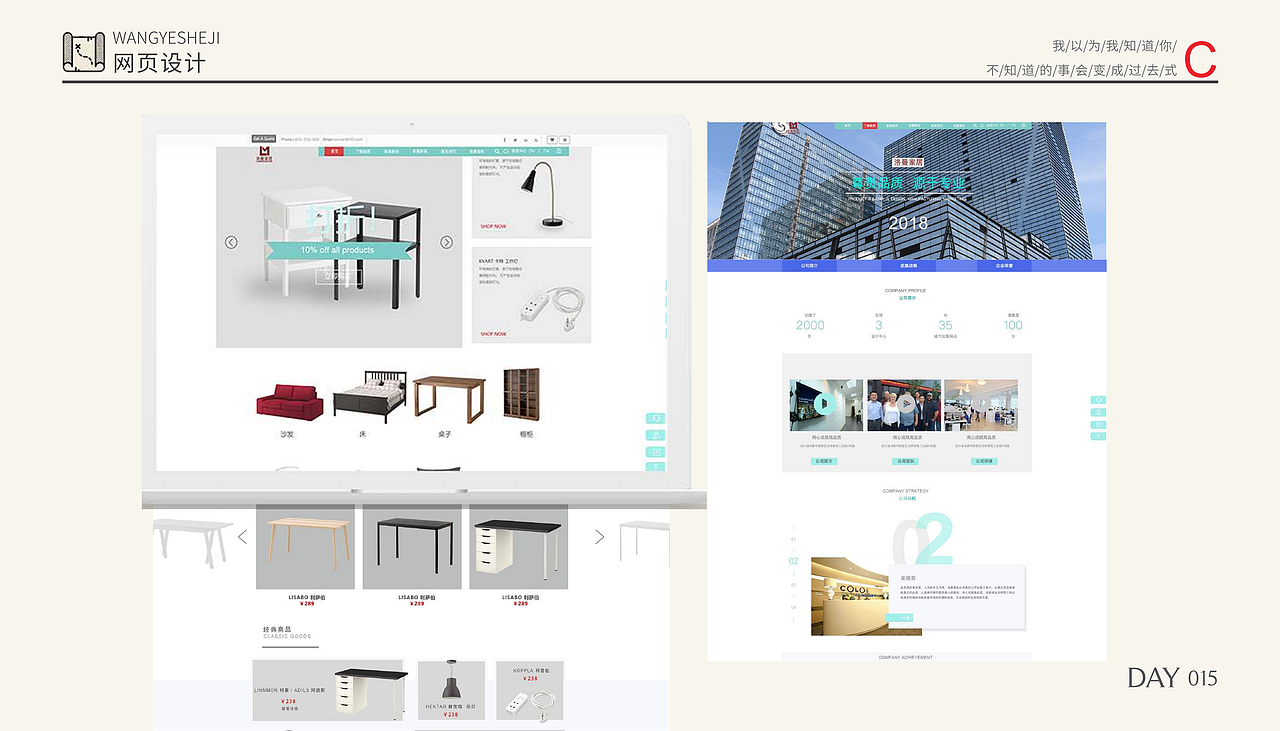
Task: Click the back-to-top icon beside the company page
Action: tap(1098, 436)
